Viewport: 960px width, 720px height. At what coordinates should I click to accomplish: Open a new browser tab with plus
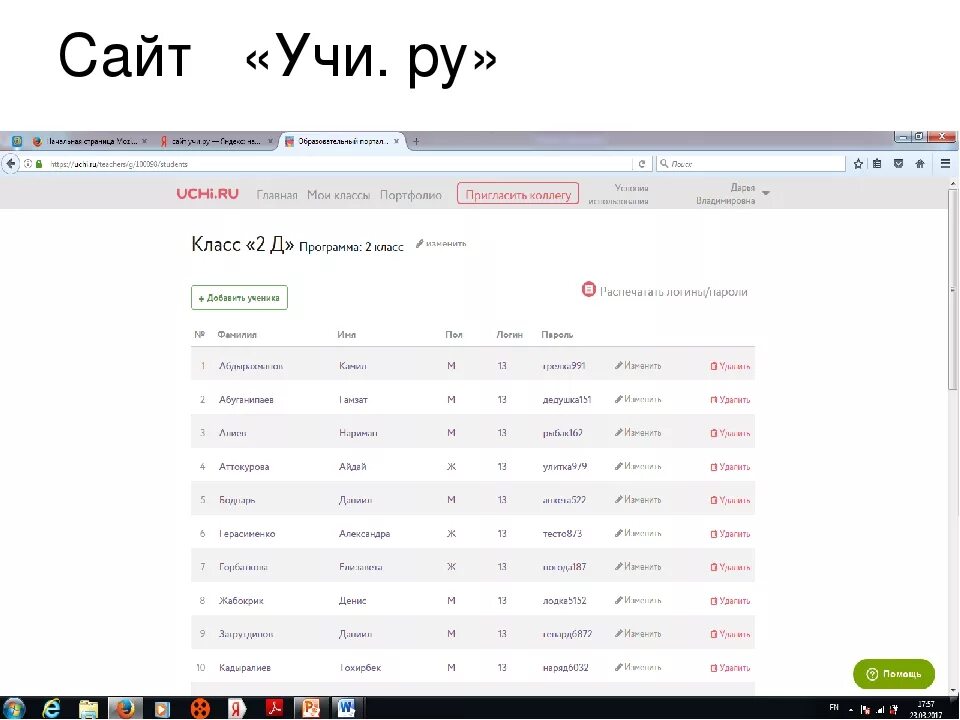point(416,141)
